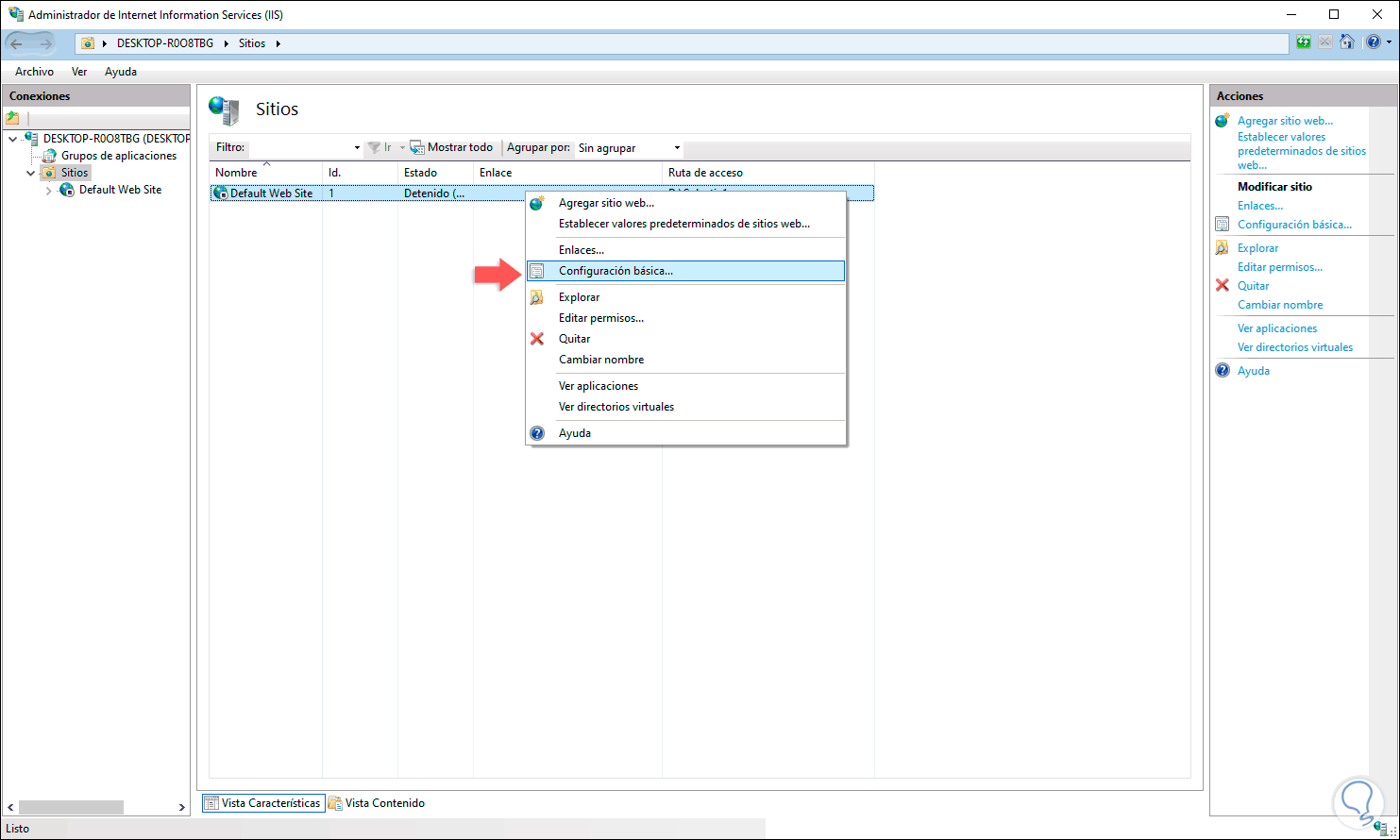Click the Mostrar todo icon in filter bar
The height and width of the screenshot is (840, 1400).
tap(417, 148)
